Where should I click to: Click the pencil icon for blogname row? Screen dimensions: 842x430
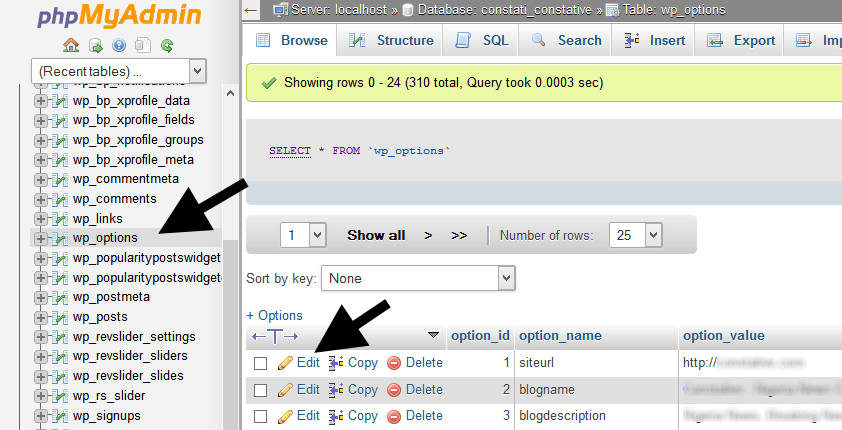click(285, 390)
